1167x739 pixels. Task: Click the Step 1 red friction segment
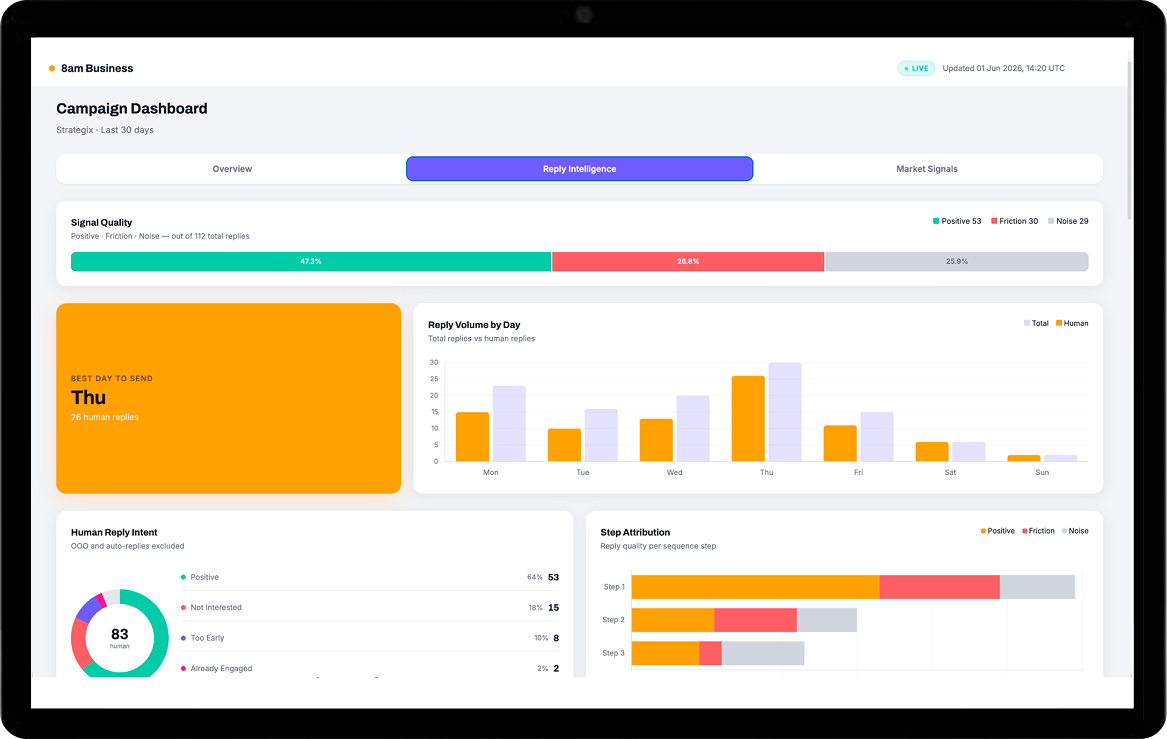pyautogui.click(x=939, y=586)
